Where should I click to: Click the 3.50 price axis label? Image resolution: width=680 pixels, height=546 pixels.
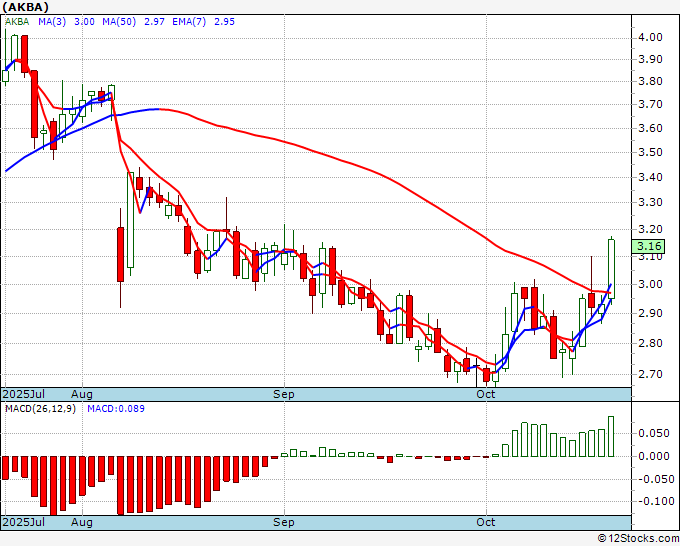(x=650, y=152)
